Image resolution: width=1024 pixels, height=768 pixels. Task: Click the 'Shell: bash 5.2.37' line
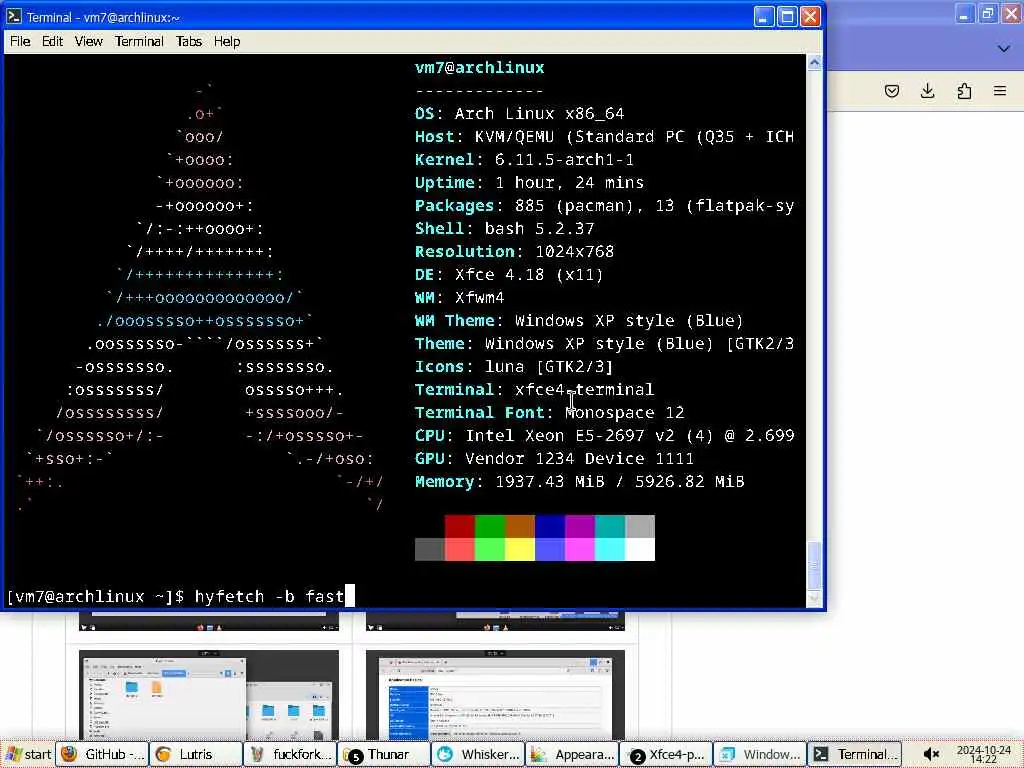pyautogui.click(x=505, y=229)
